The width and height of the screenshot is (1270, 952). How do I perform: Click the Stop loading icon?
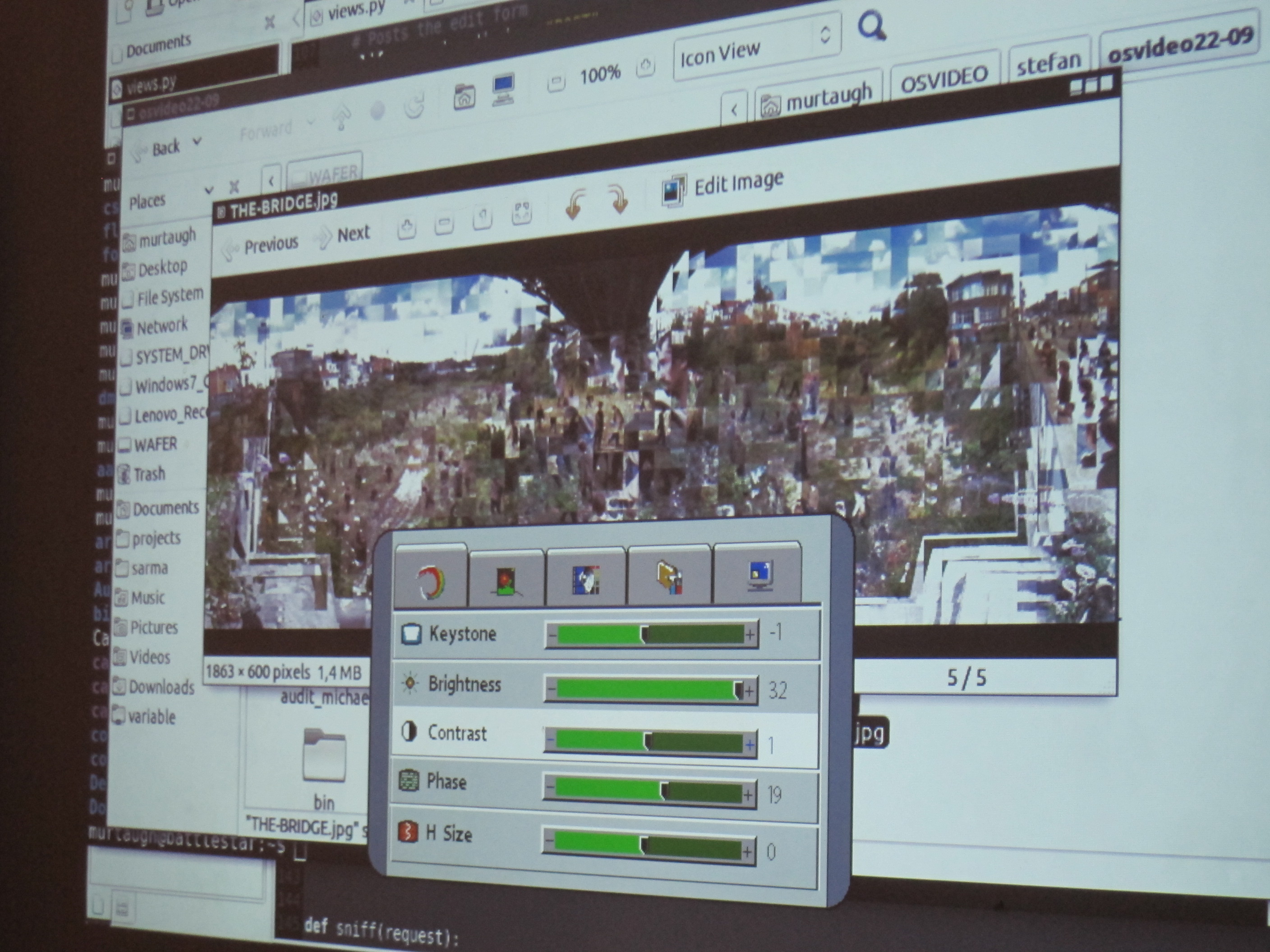[377, 111]
